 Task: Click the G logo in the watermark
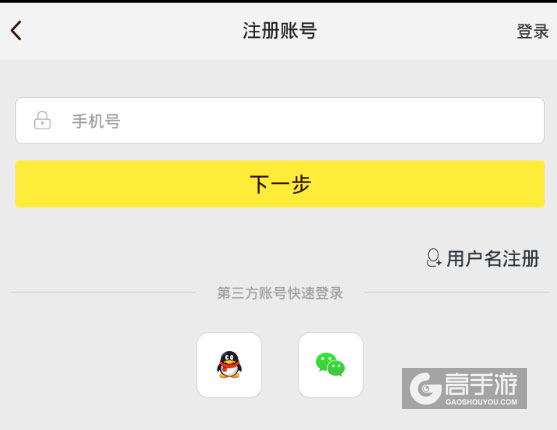[425, 389]
